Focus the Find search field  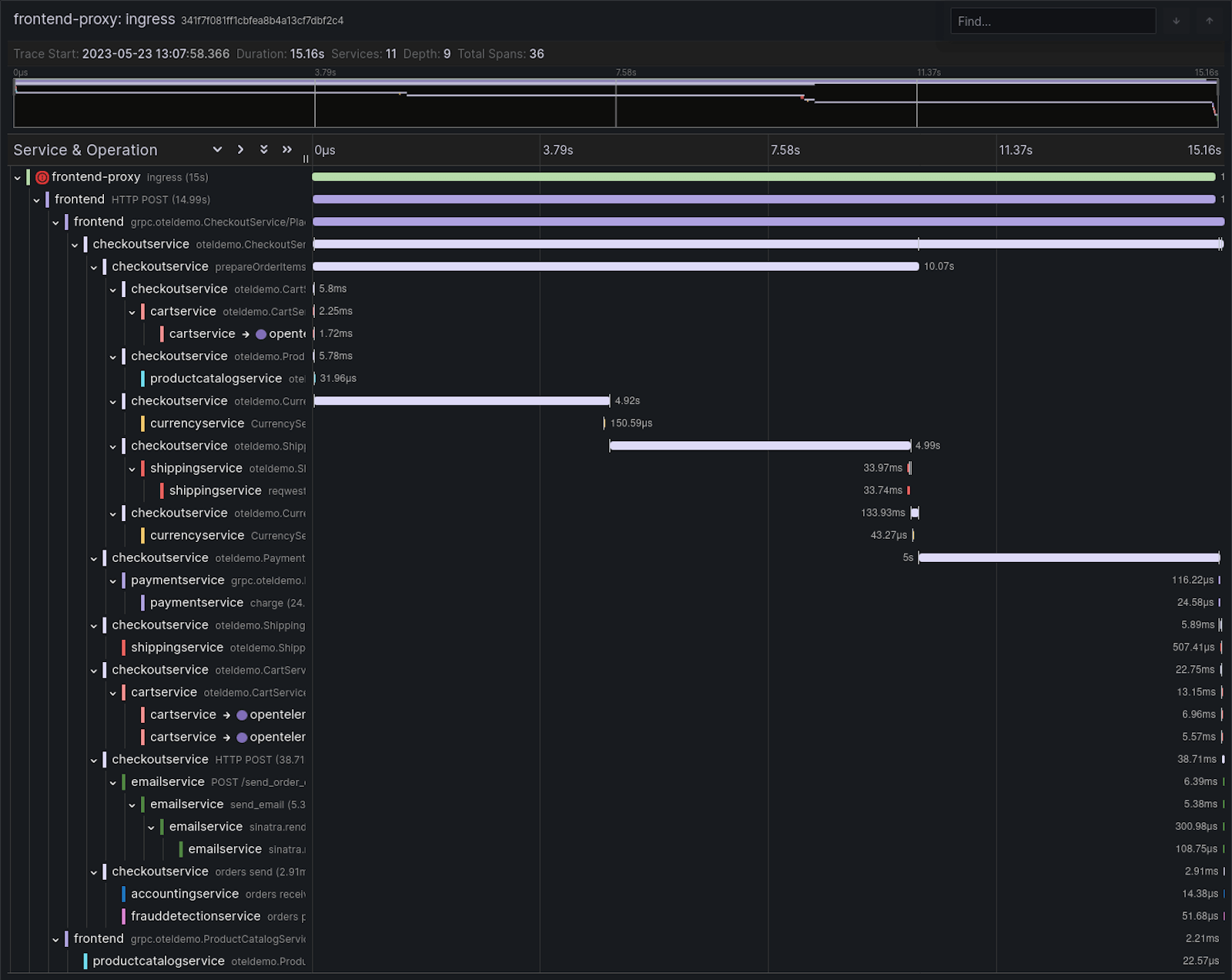click(1052, 21)
